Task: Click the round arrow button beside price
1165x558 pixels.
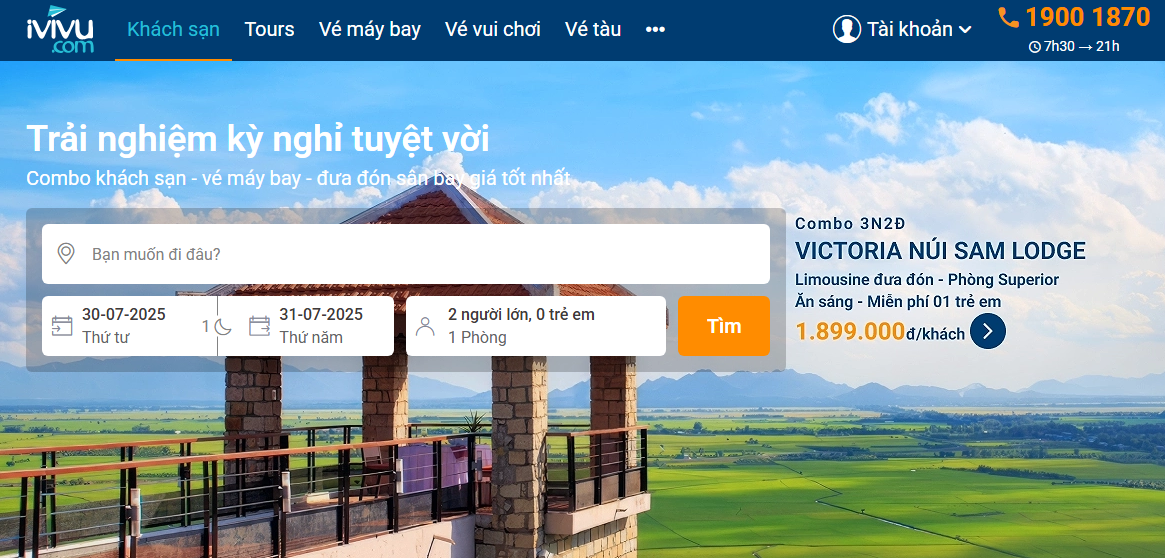Action: 987,331
